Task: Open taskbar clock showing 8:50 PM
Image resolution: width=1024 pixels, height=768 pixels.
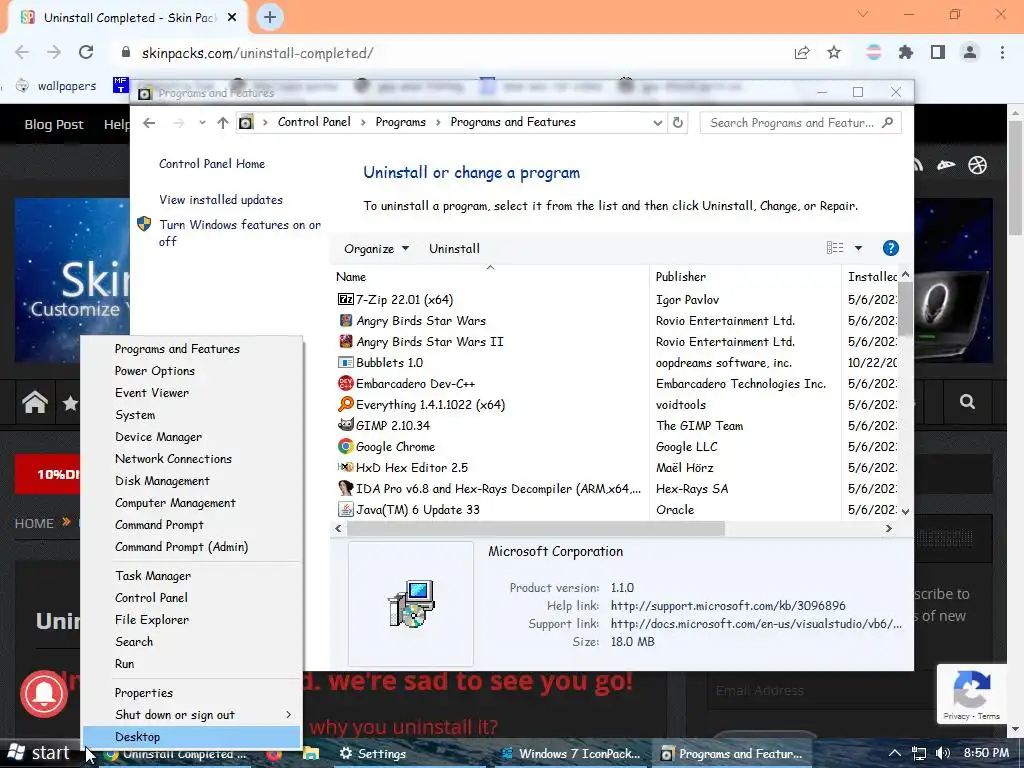Action: pyautogui.click(x=986, y=753)
